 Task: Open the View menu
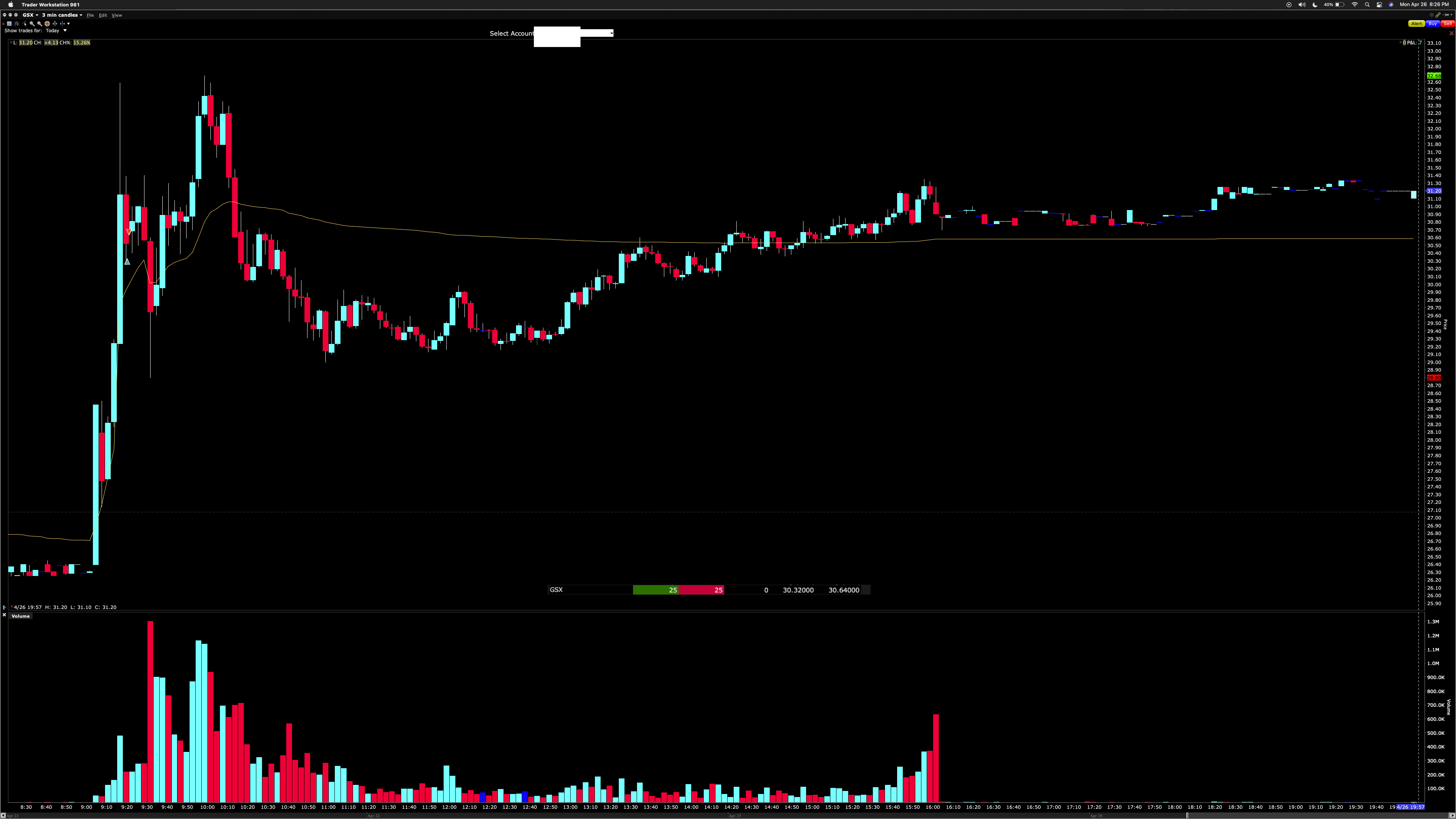[x=116, y=15]
